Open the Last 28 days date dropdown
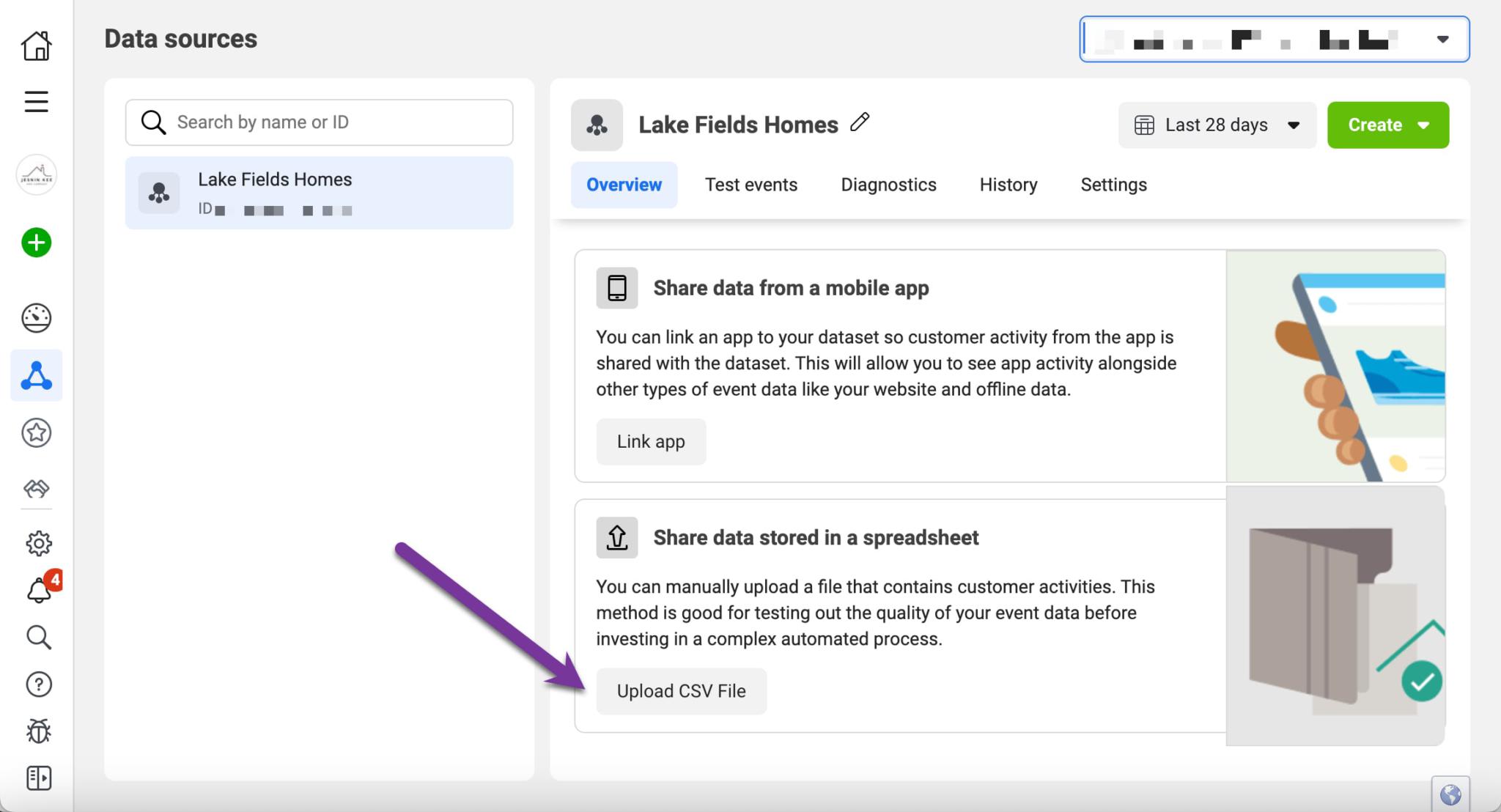The image size is (1501, 812). click(1216, 125)
